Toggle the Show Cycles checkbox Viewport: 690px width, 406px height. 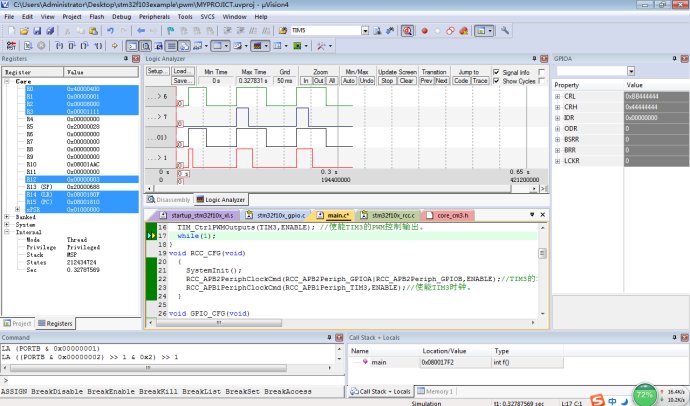pos(498,80)
